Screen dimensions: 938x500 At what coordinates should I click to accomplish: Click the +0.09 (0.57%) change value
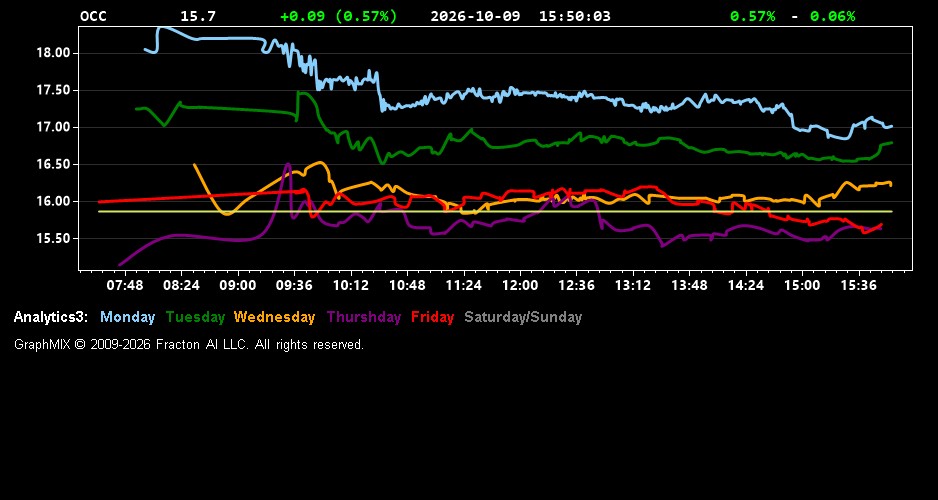339,16
